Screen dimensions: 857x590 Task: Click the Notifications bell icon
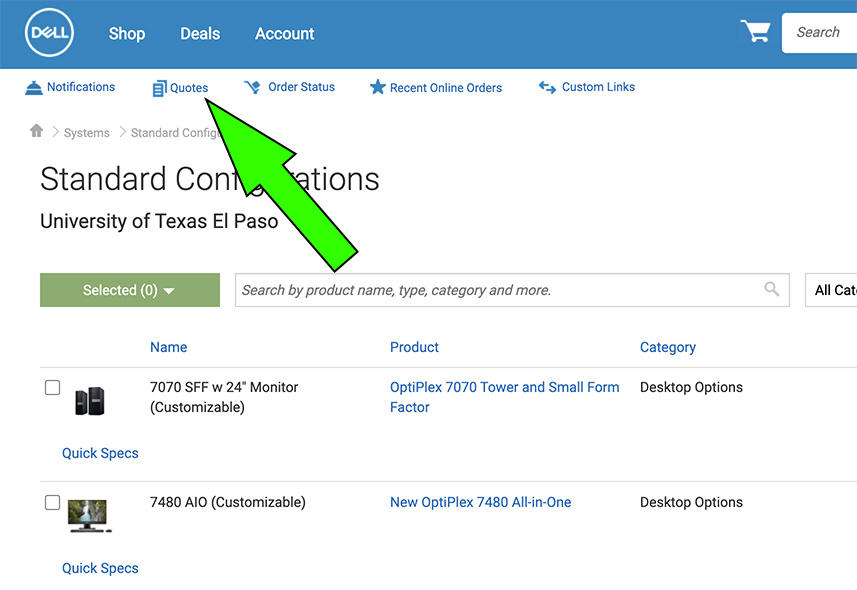33,87
